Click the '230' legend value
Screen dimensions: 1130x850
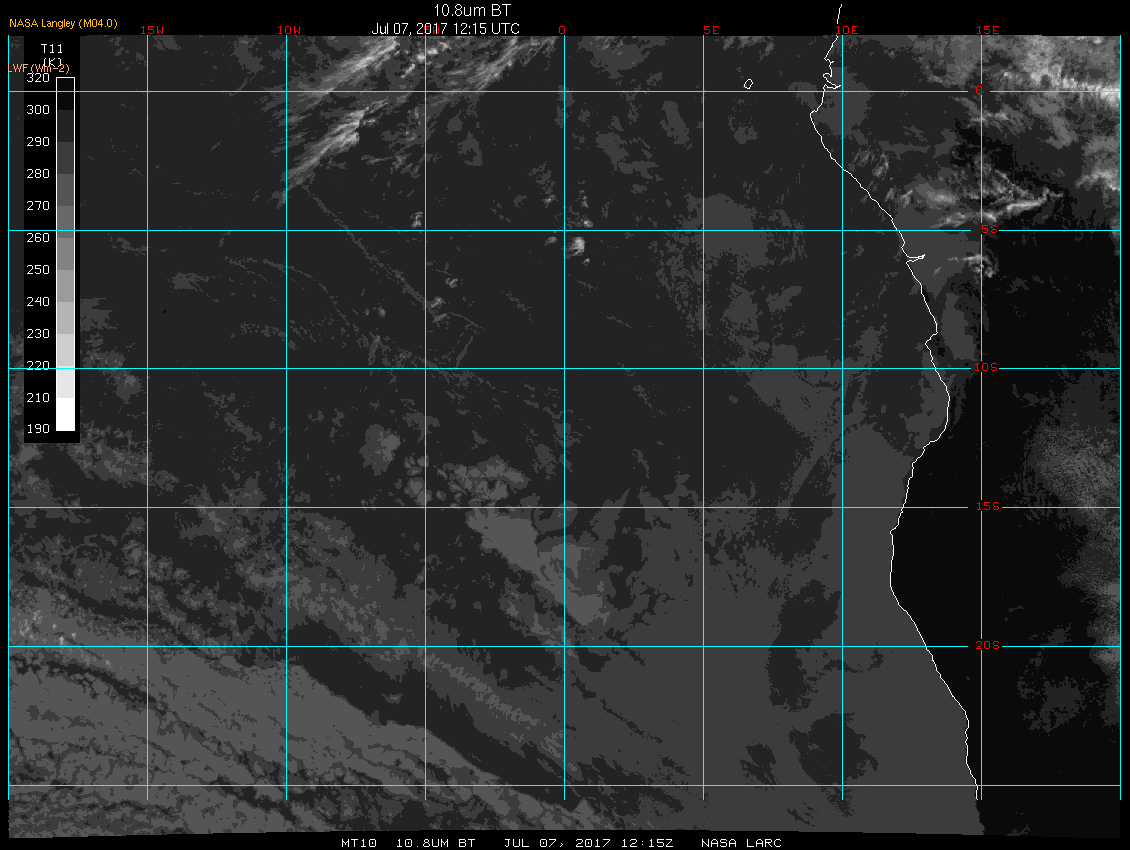[38, 334]
